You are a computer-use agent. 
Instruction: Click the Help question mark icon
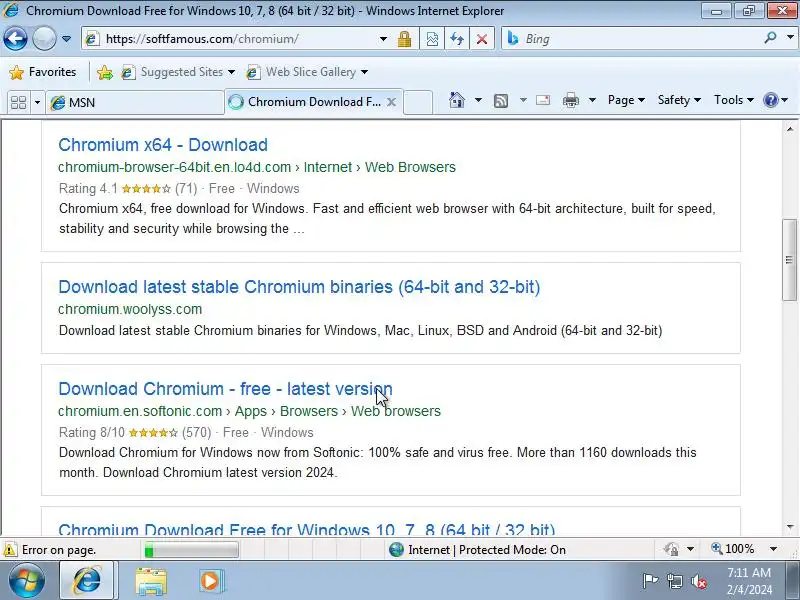[x=770, y=100]
